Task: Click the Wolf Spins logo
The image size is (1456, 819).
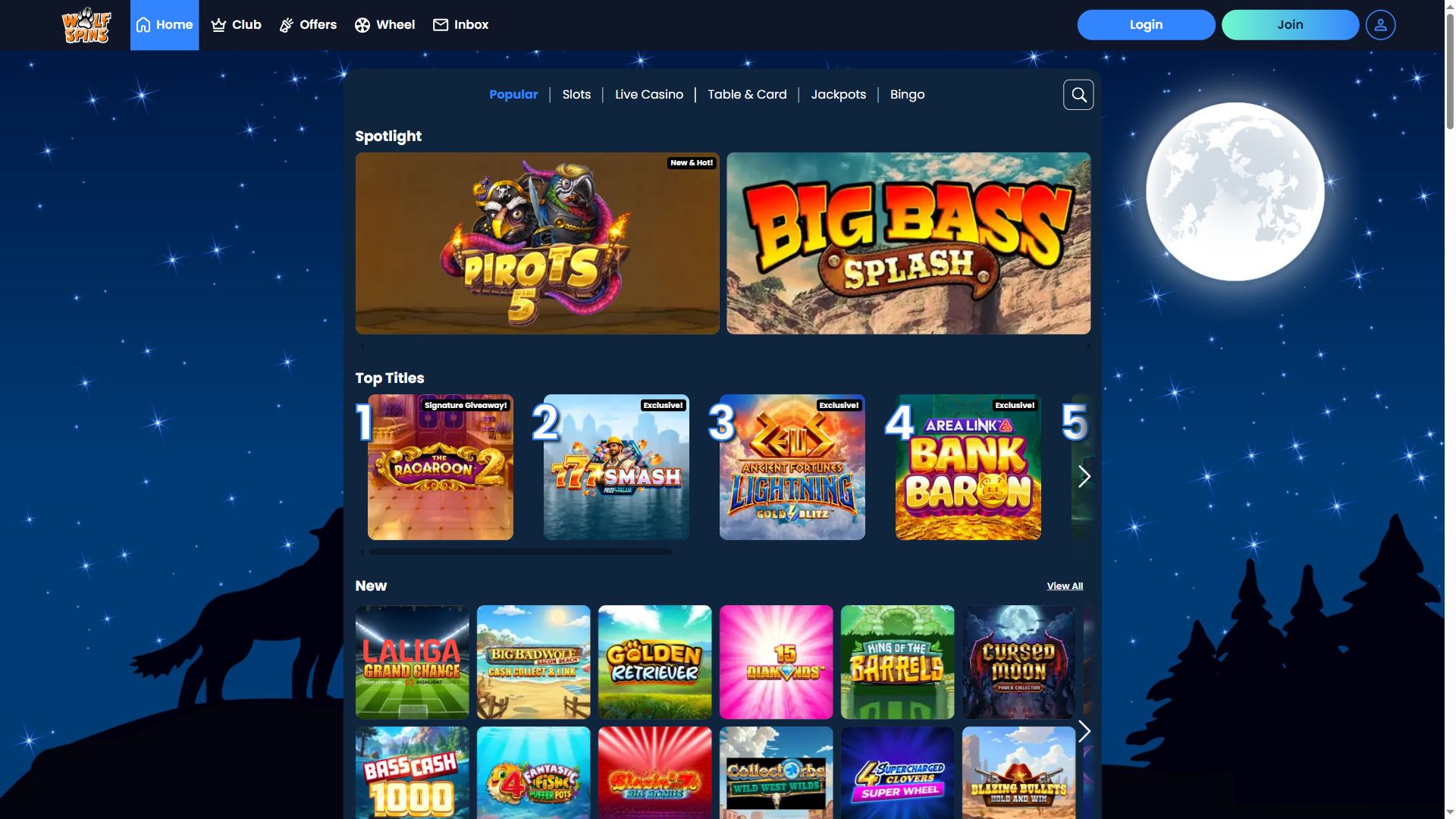Action: (86, 25)
